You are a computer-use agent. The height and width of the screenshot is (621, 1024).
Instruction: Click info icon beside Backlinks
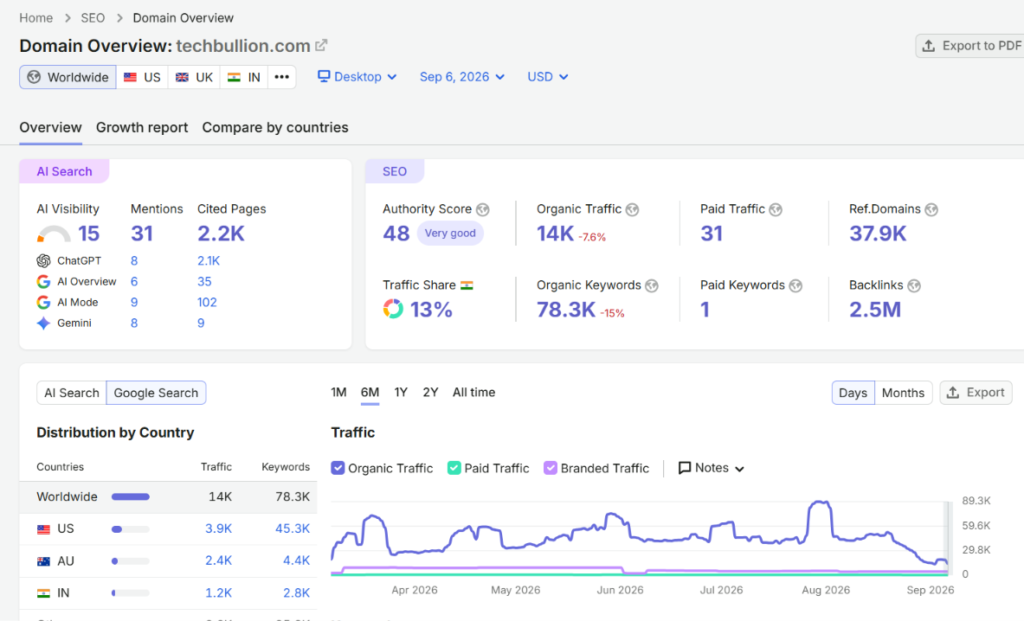914,286
